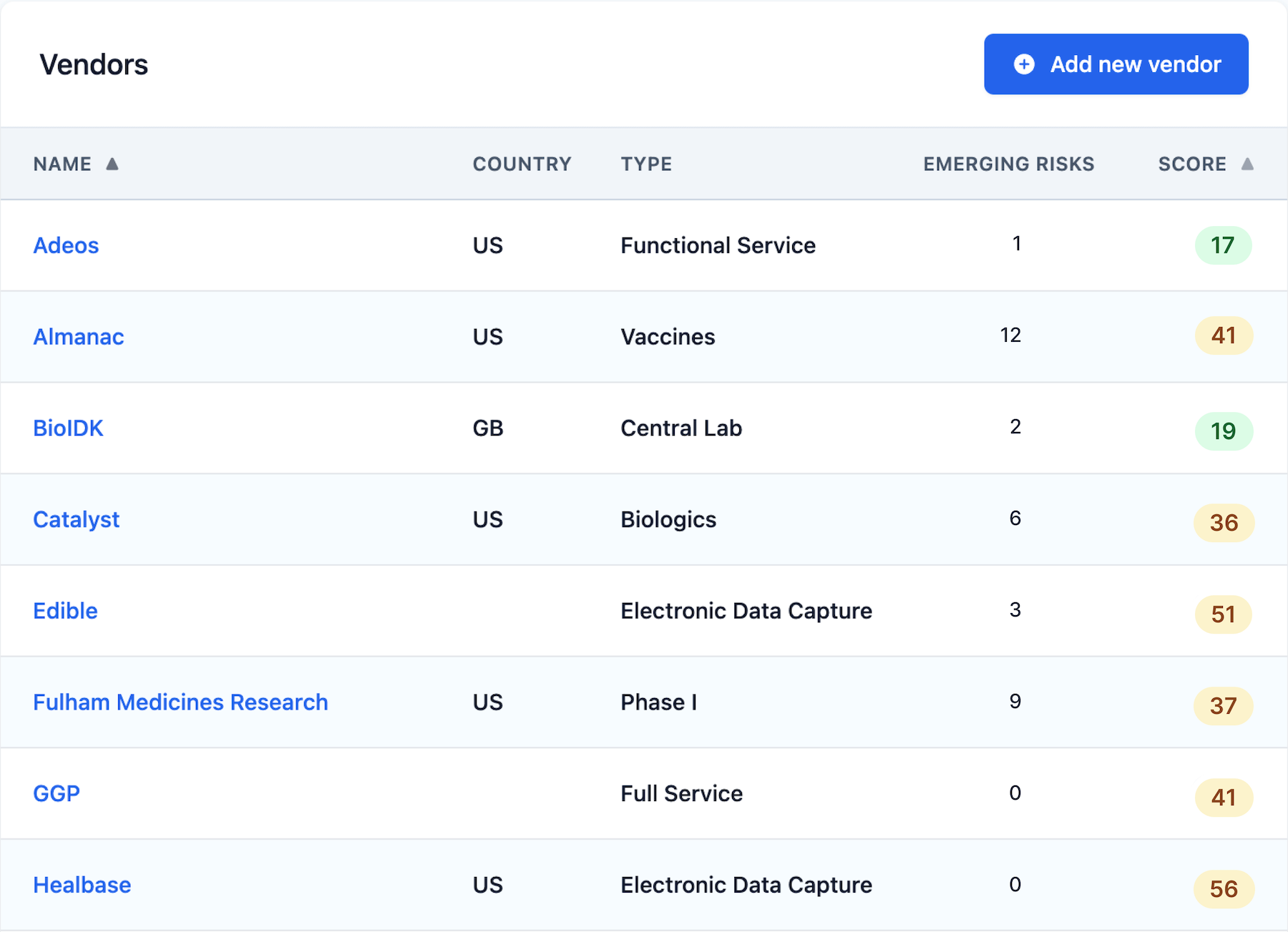Click the EMERGING RISKS column header
The width and height of the screenshot is (1288, 932).
[x=1008, y=164]
